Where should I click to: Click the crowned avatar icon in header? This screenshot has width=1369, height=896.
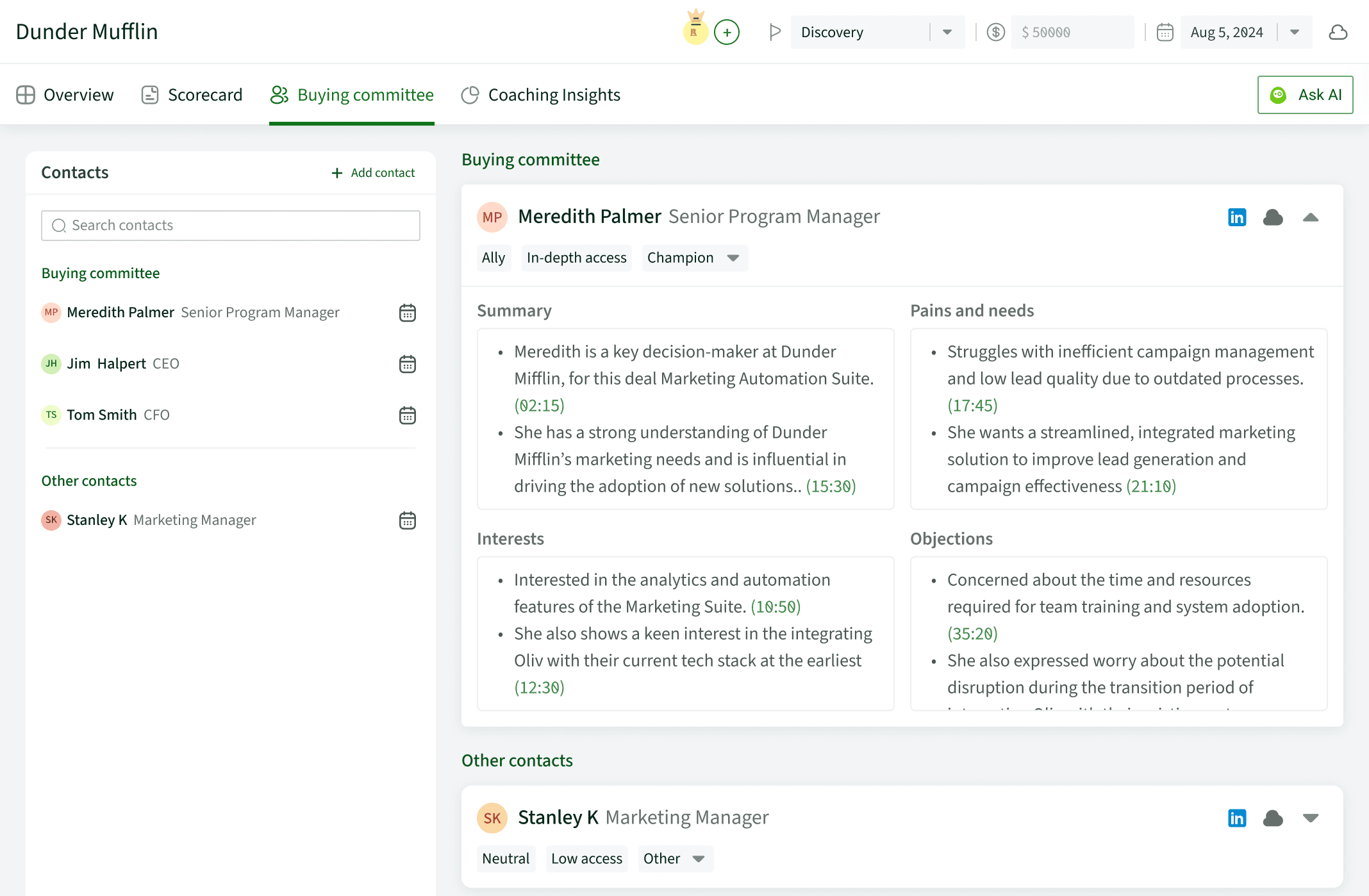coord(695,29)
